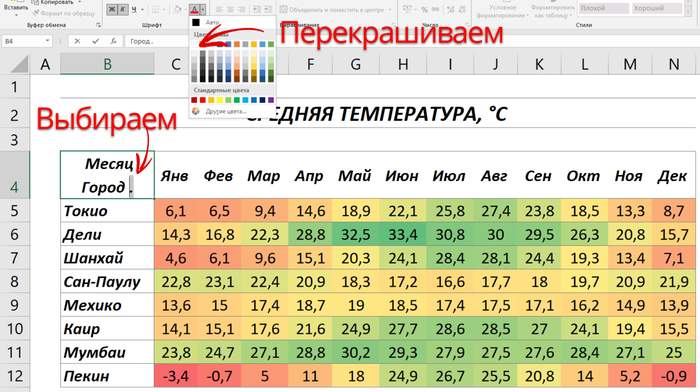700x392 pixels.
Task: Select Авто automatic font color
Action: point(232,22)
